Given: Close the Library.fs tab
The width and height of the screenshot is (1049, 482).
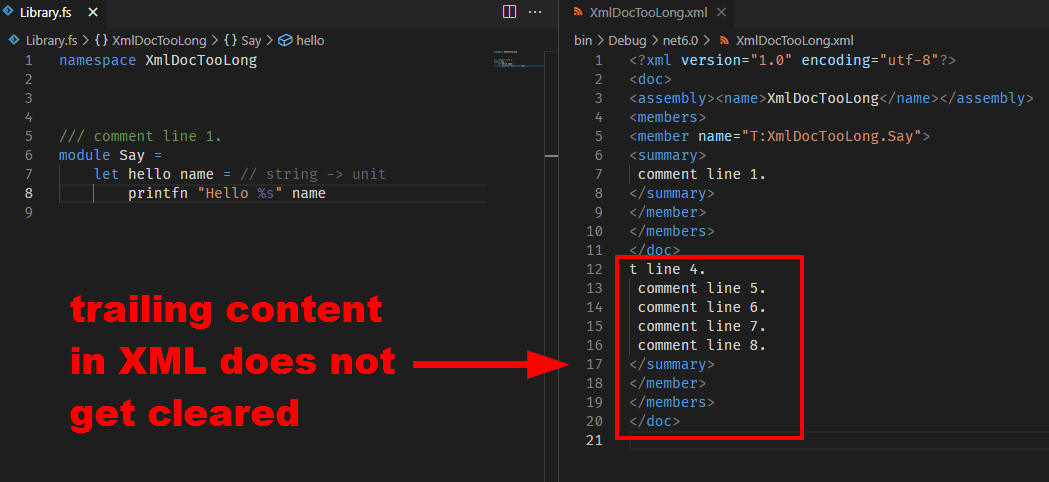Looking at the screenshot, I should click(93, 13).
